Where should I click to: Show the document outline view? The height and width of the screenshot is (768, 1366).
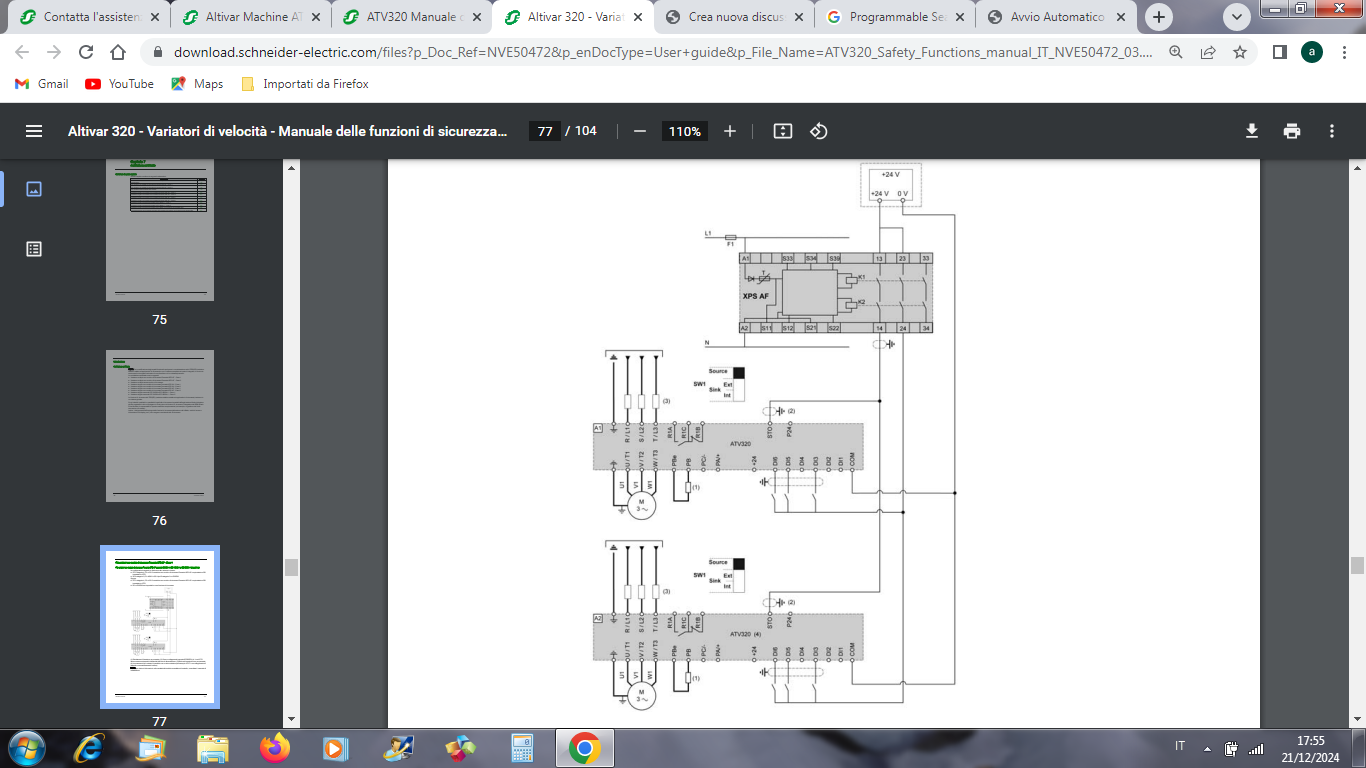pos(34,249)
